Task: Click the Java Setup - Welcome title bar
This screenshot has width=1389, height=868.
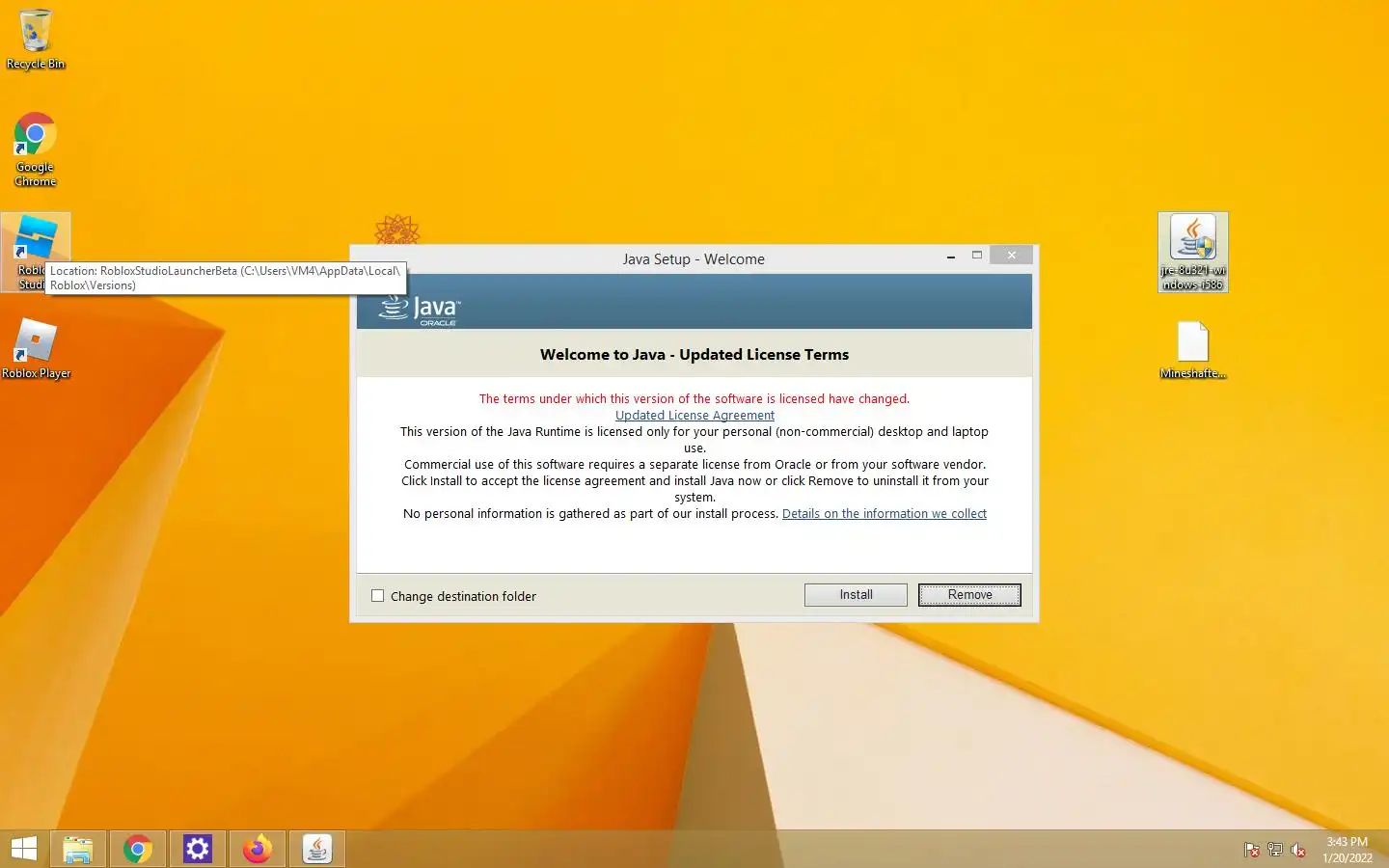Action: (x=694, y=259)
